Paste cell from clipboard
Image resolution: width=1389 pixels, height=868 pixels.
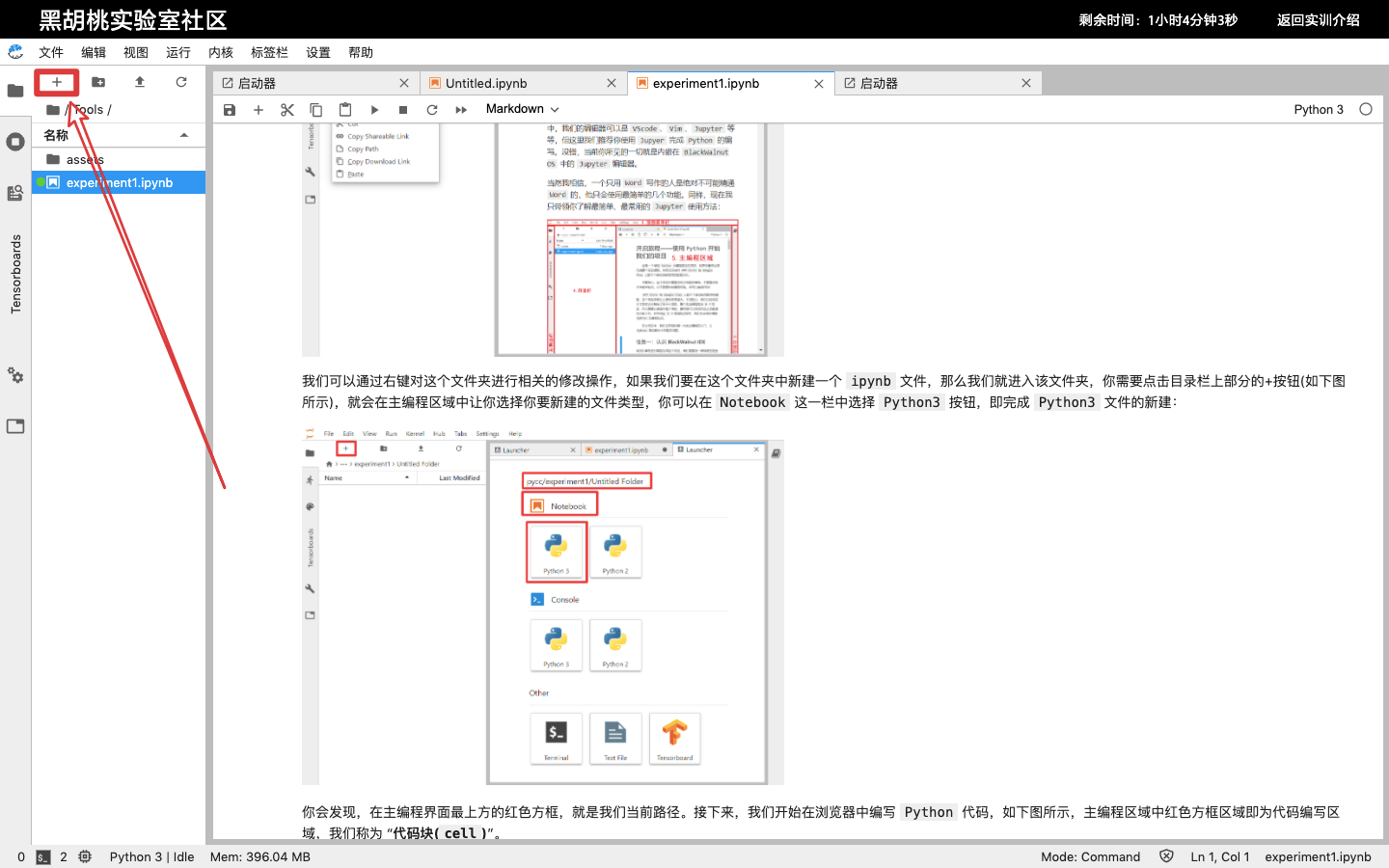(x=345, y=110)
